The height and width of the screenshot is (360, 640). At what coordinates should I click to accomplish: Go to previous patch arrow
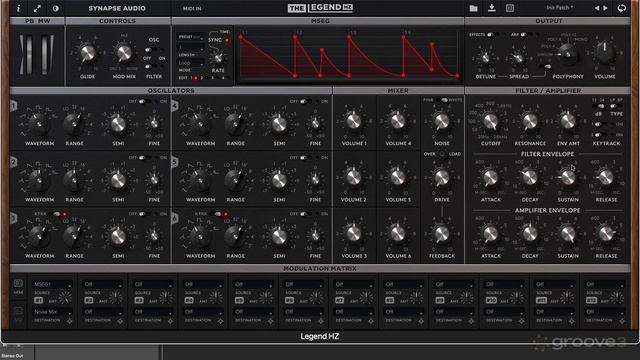597,8
